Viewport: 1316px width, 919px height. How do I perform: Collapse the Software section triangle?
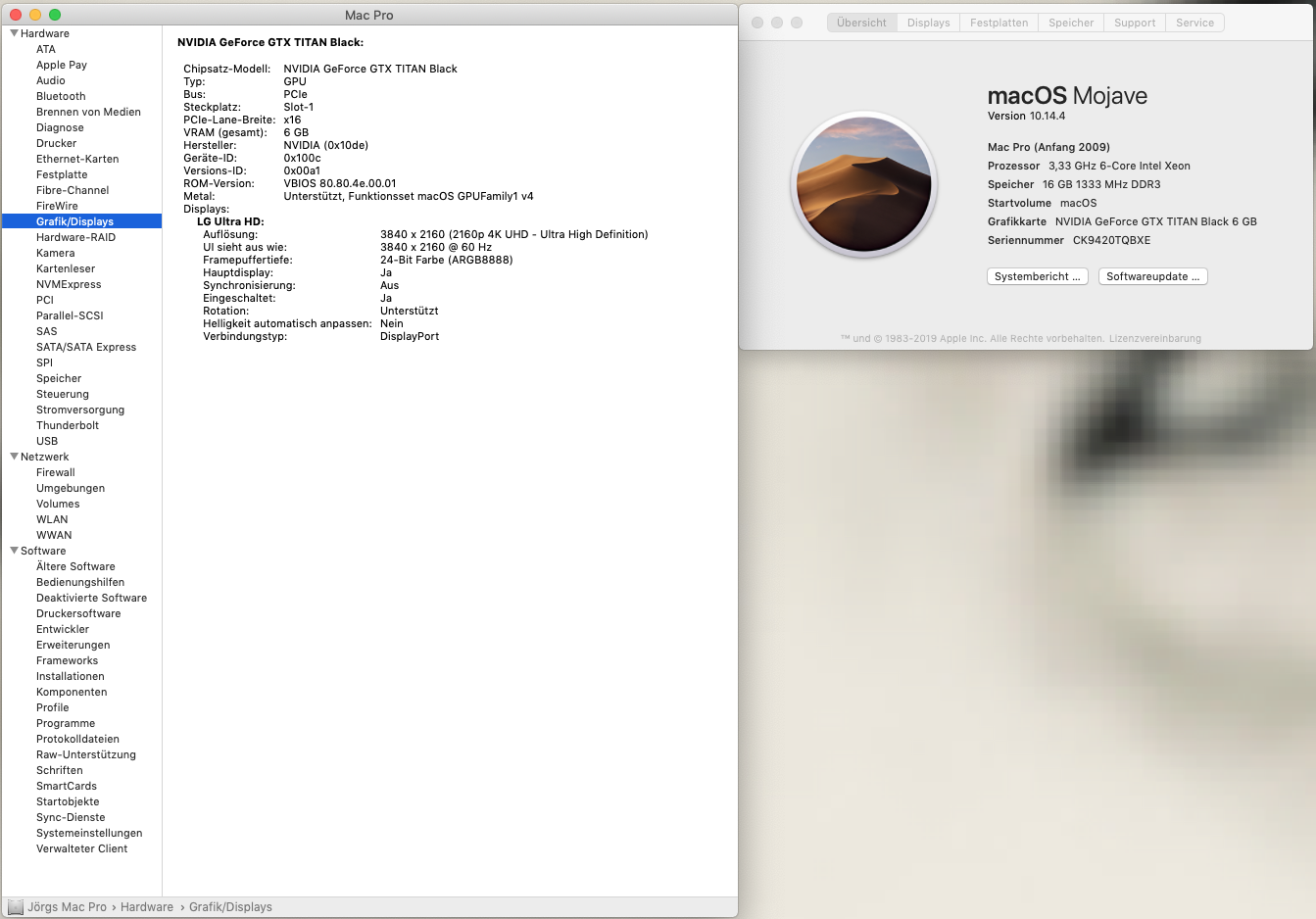[14, 551]
